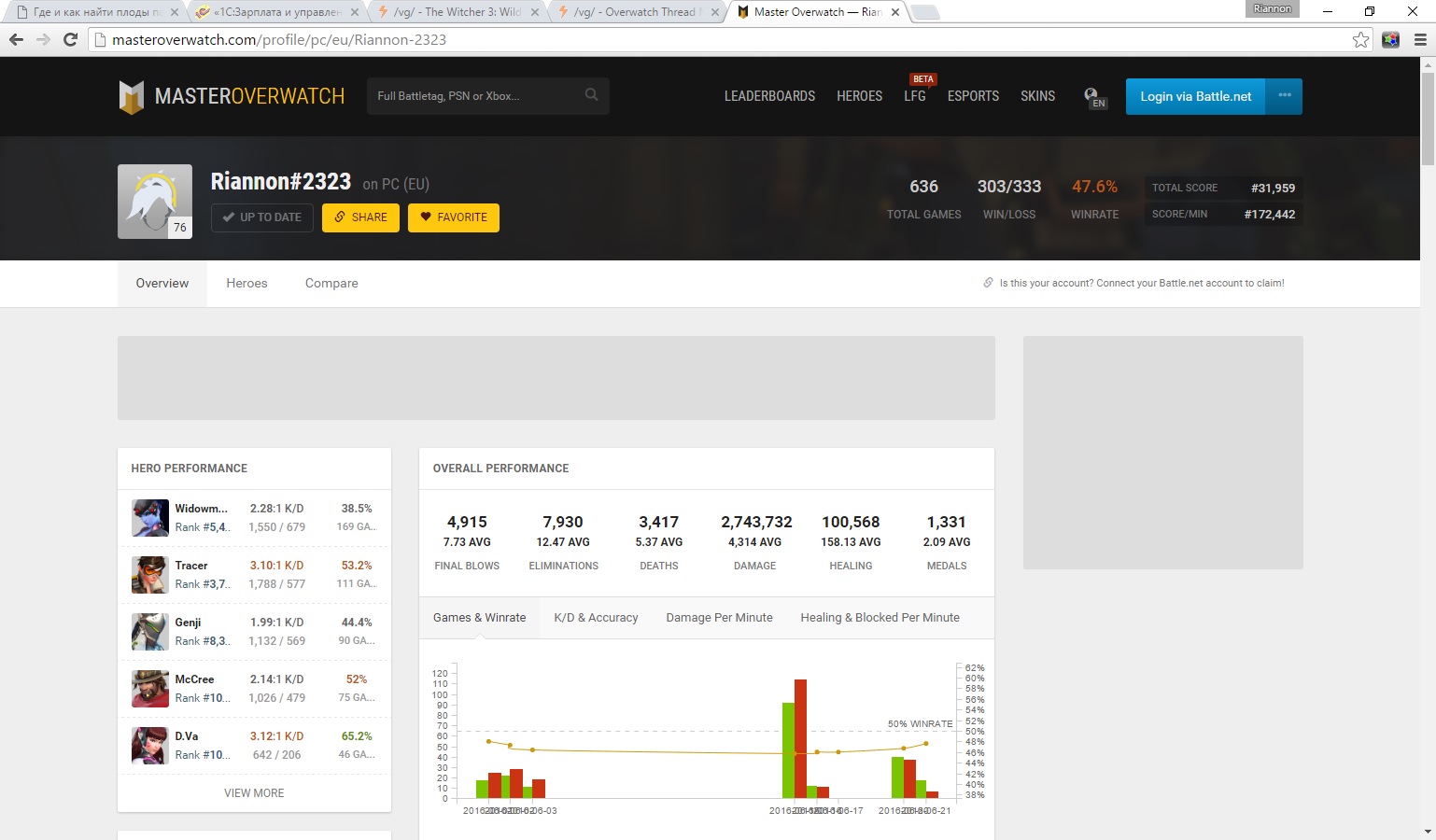Reload the page with the refresh icon
The width and height of the screenshot is (1436, 840).
[70, 39]
